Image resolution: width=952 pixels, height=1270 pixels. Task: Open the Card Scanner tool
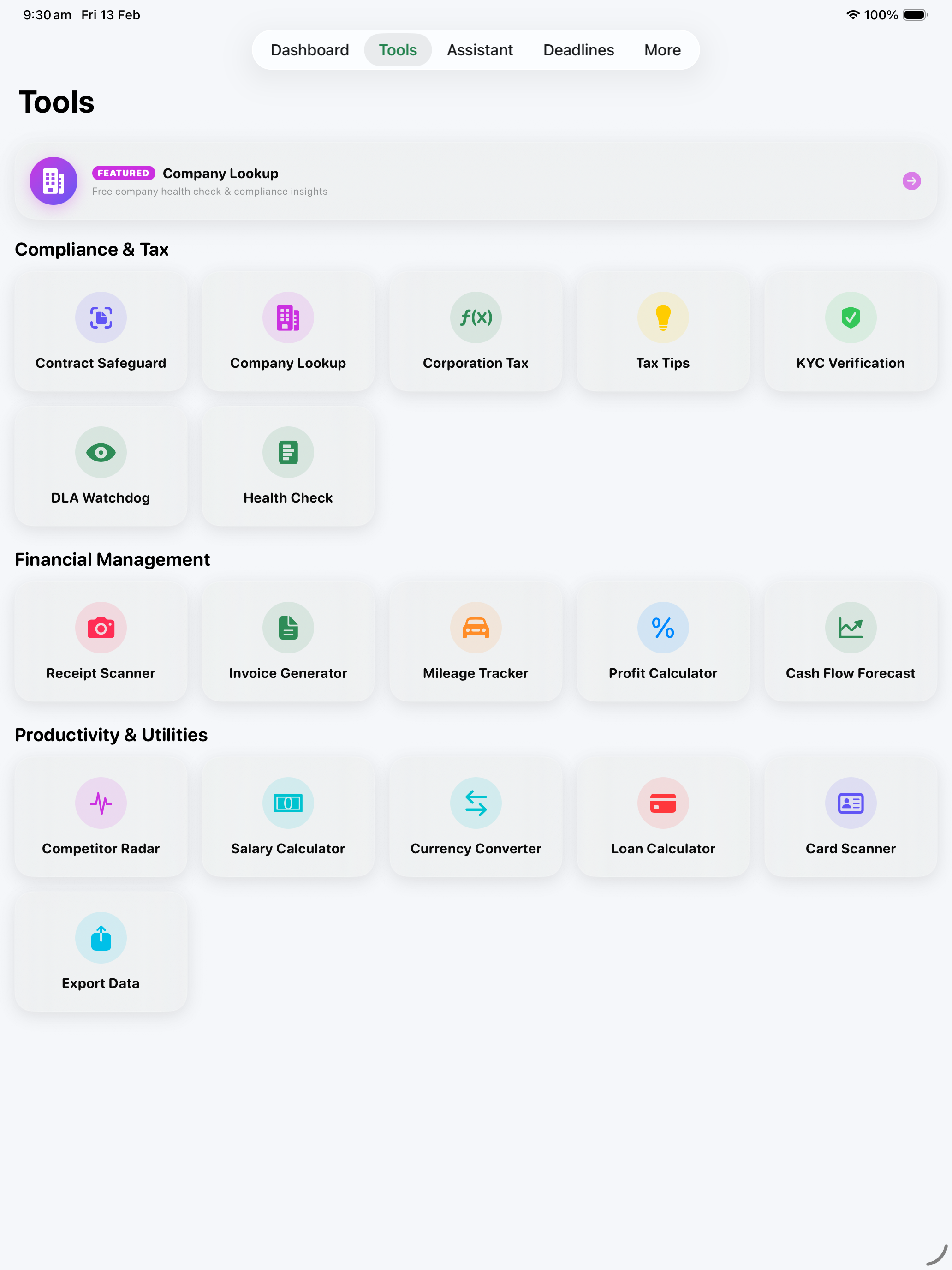coord(851,817)
